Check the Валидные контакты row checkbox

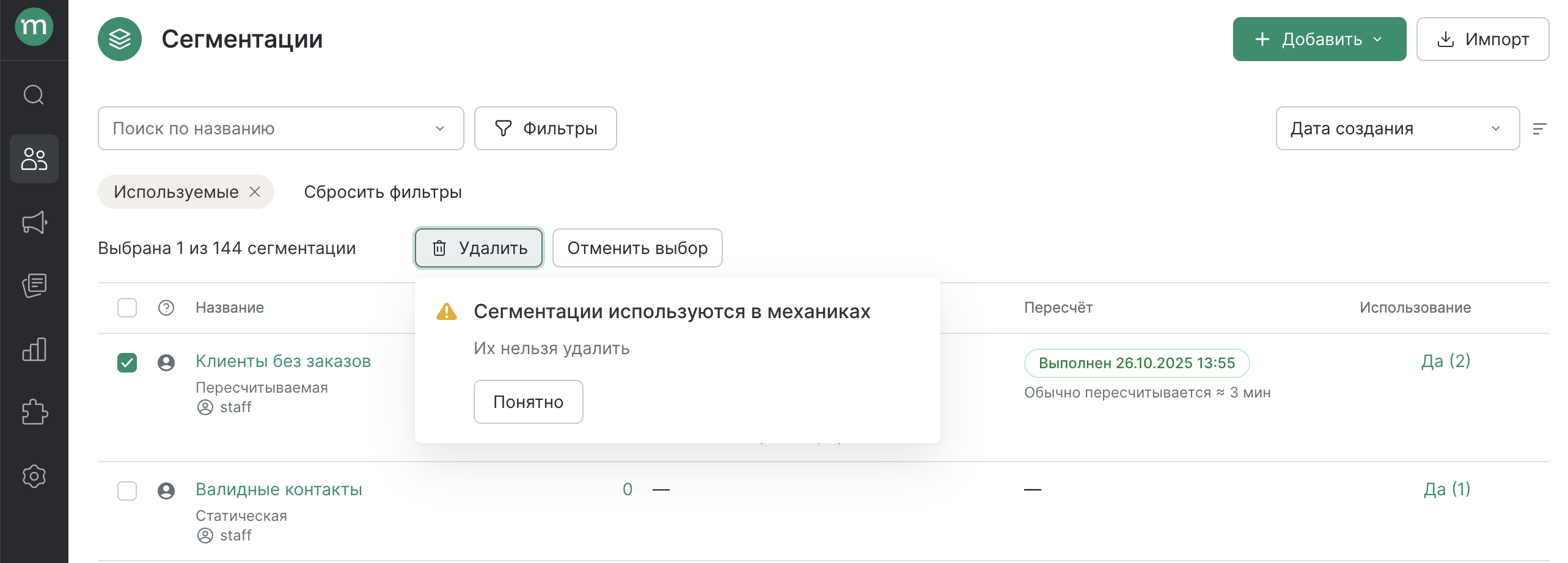[127, 491]
